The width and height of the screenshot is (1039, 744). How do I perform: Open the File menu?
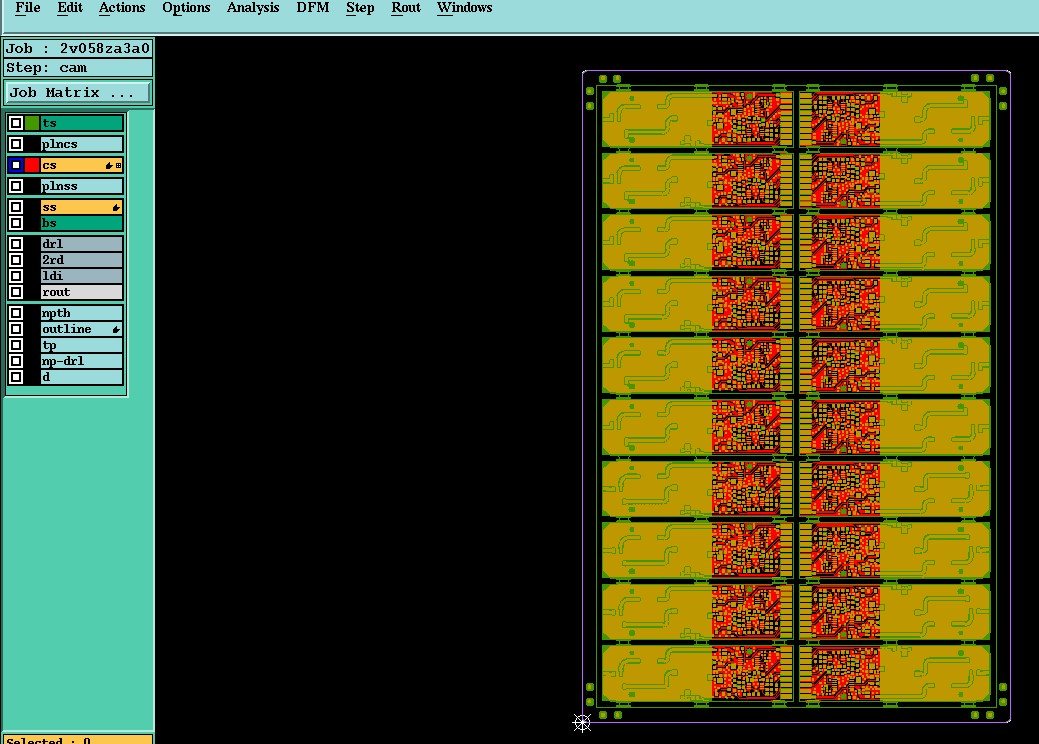tap(28, 8)
